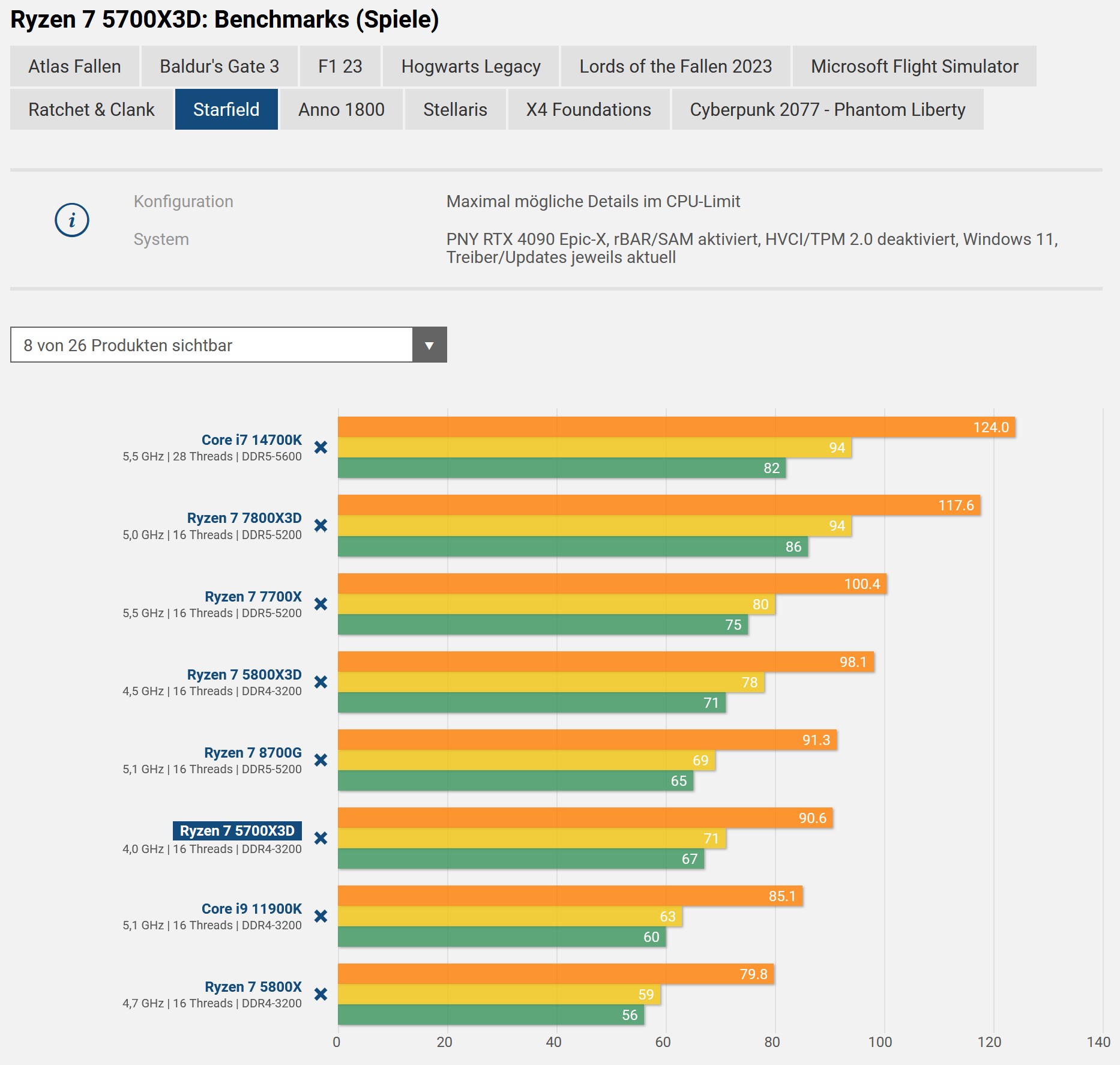
Task: Click the '5,5 GHz | 28 Threads | DDR5-5600' spec line
Action: pos(212,456)
